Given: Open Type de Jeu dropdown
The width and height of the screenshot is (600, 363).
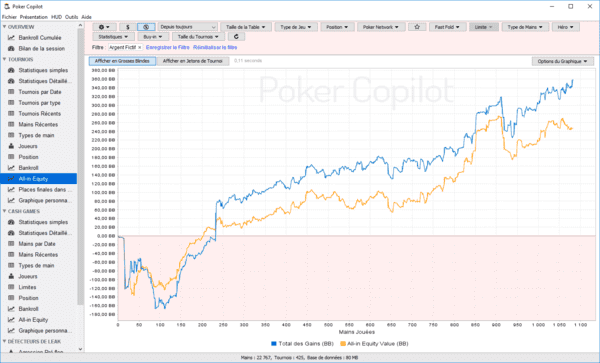Looking at the screenshot, I should tap(296, 27).
